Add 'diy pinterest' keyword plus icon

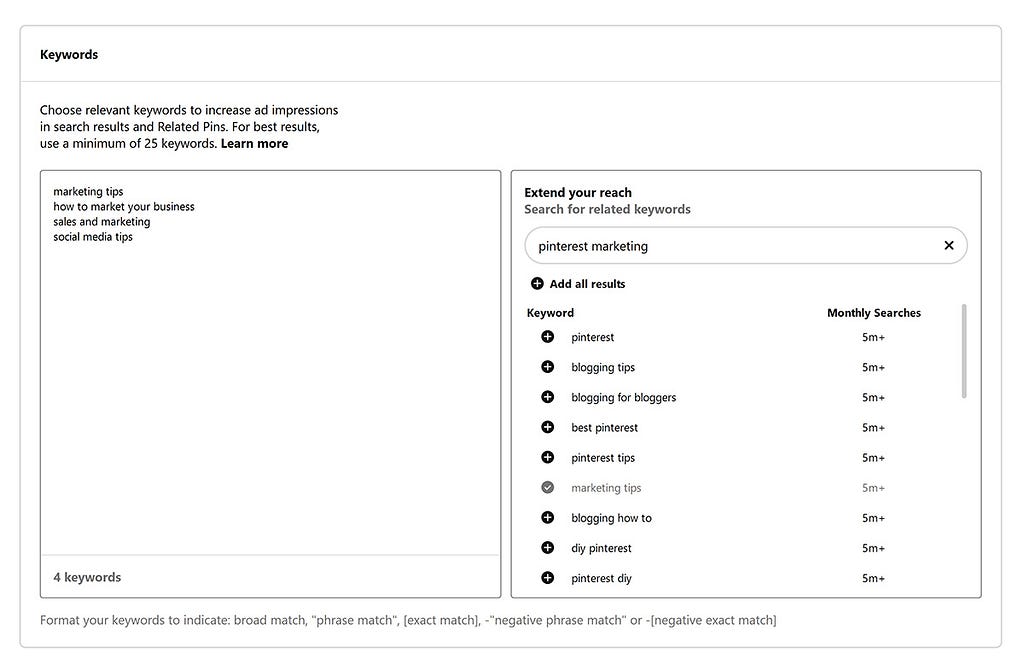pyautogui.click(x=547, y=547)
